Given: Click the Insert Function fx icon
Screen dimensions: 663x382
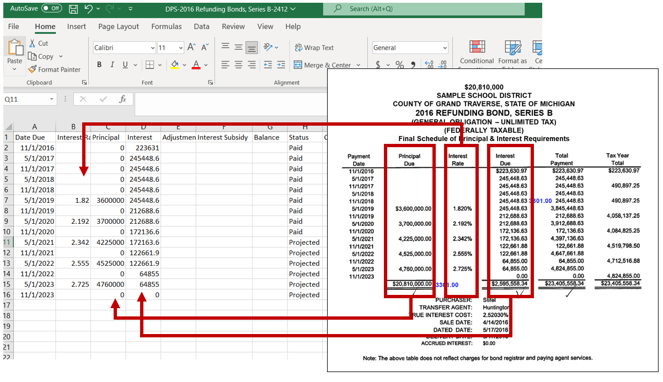Looking at the screenshot, I should [x=123, y=99].
